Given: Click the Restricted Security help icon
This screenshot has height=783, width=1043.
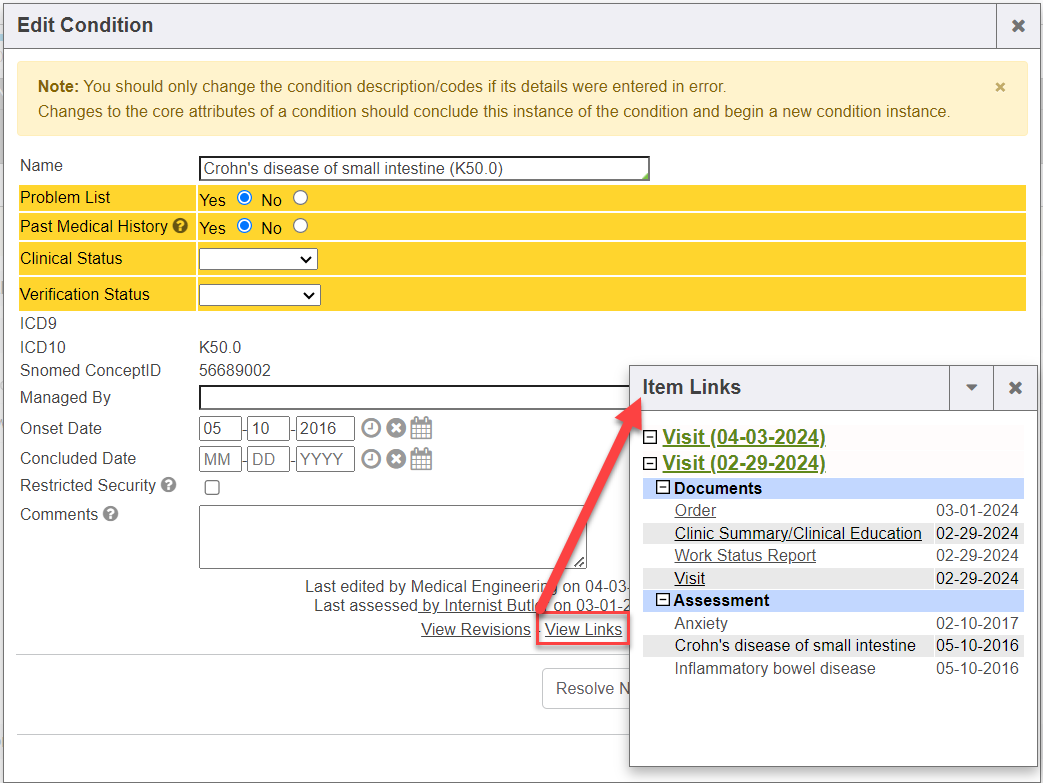Looking at the screenshot, I should [x=169, y=486].
